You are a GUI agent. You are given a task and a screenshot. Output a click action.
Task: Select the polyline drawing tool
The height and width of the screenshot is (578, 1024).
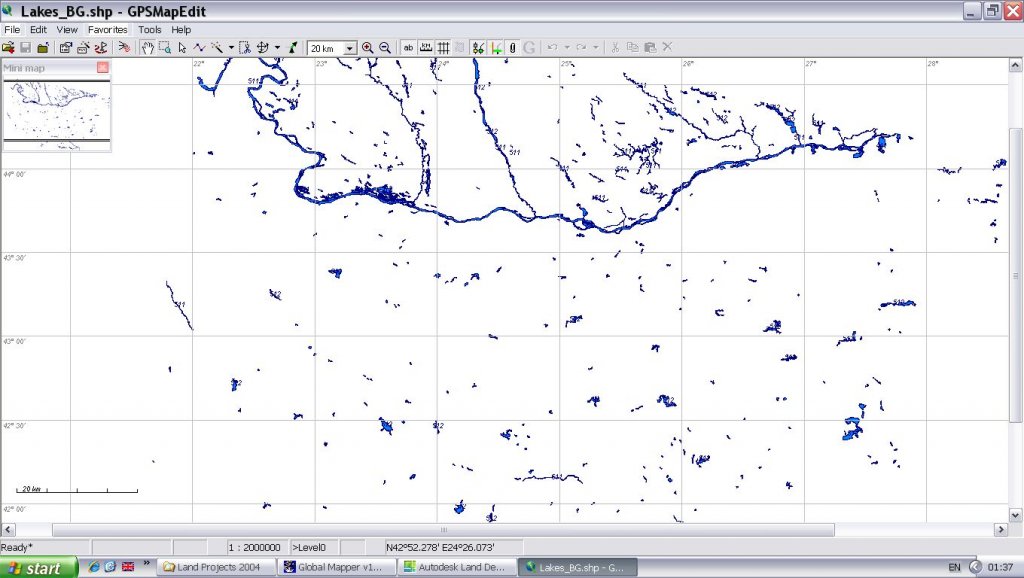[x=199, y=47]
